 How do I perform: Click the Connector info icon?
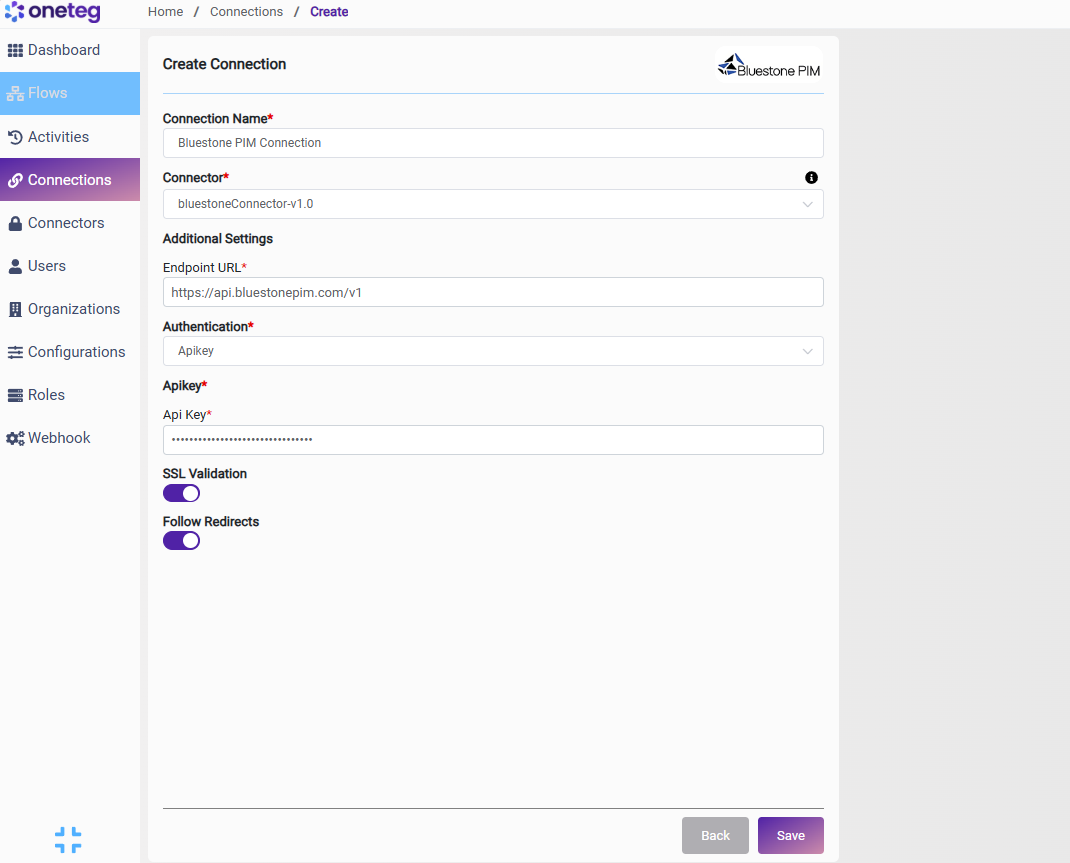coord(811,177)
